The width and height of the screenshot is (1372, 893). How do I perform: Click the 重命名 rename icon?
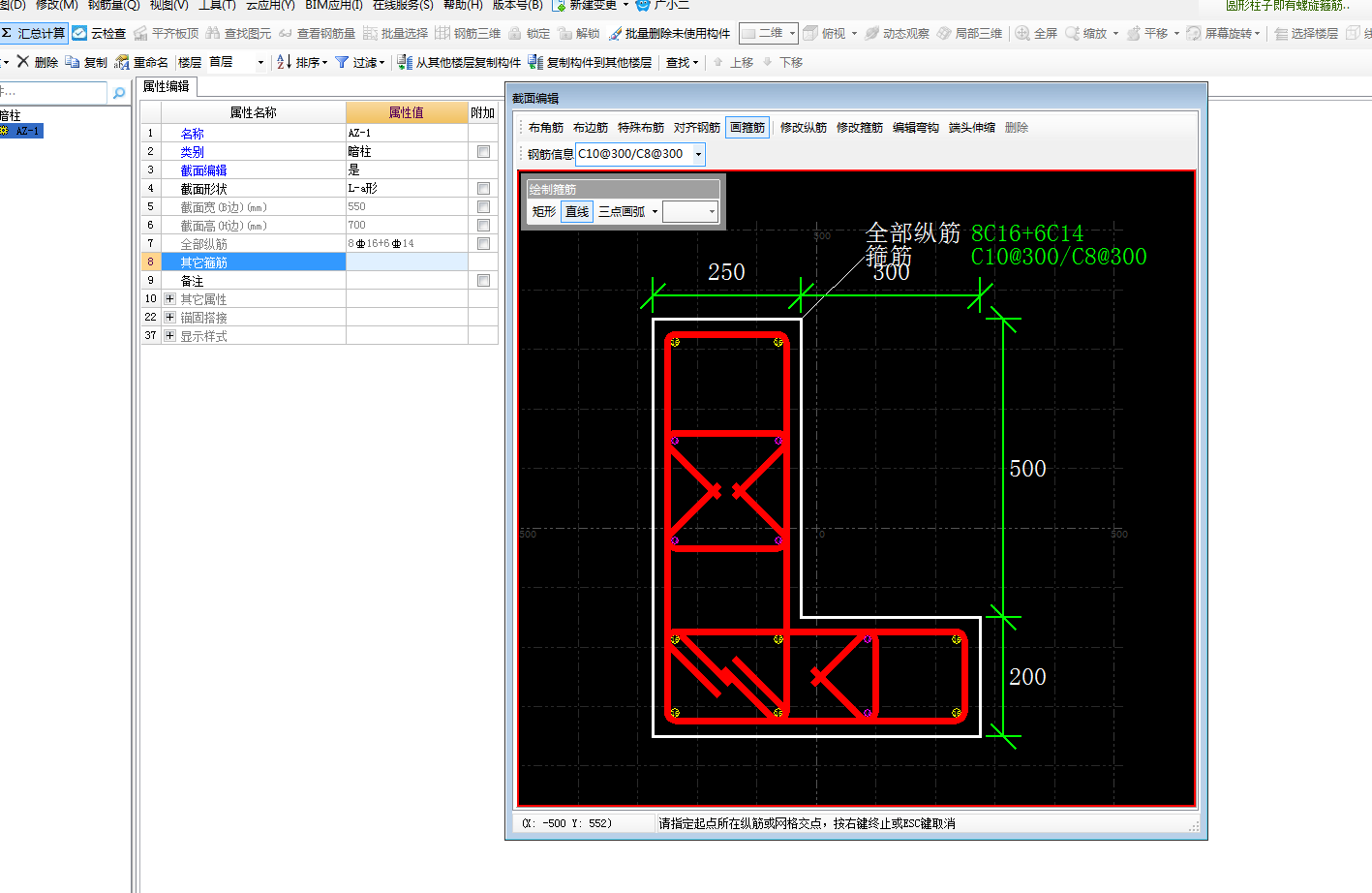click(x=122, y=62)
